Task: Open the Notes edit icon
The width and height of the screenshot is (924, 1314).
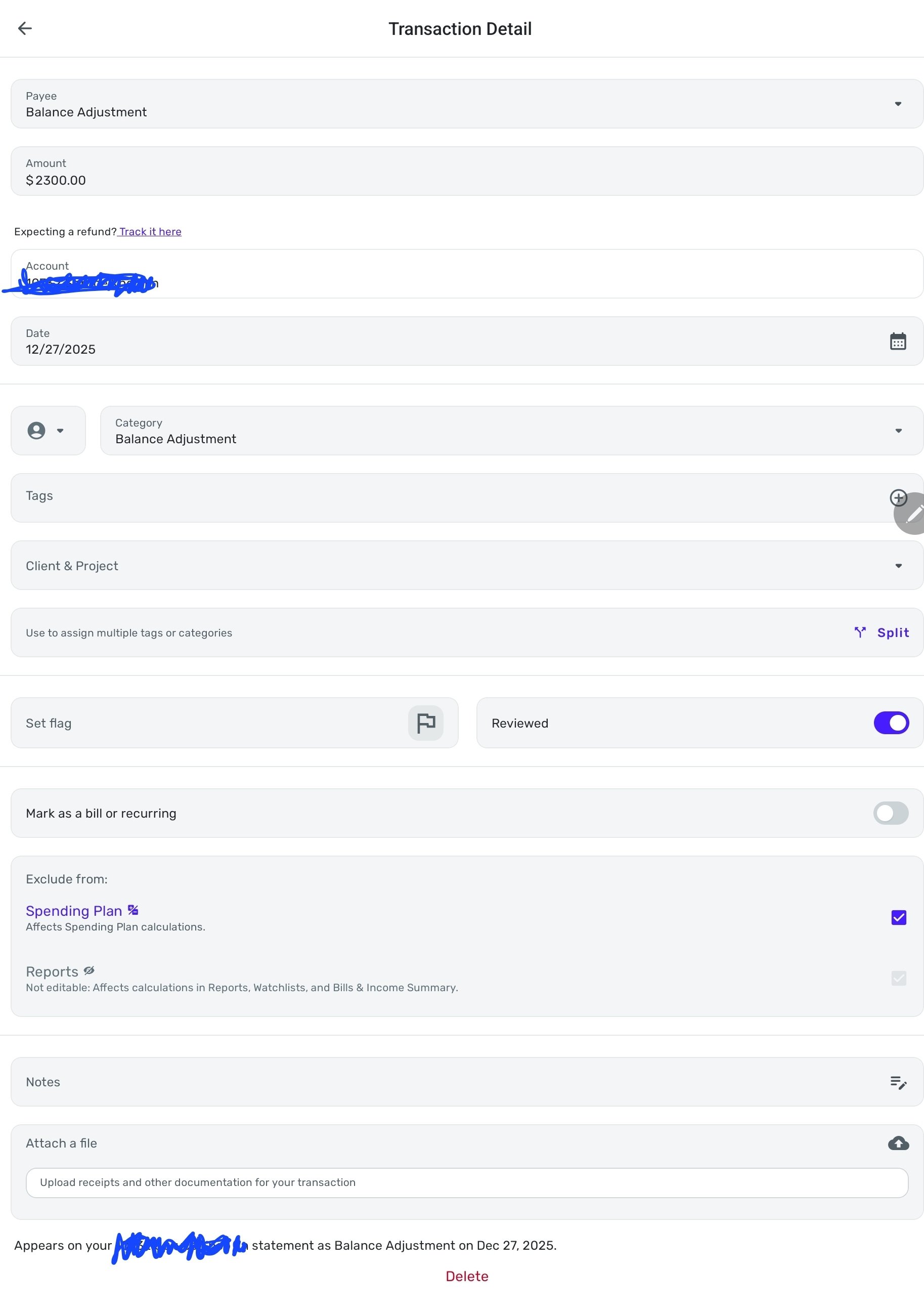Action: (898, 1082)
